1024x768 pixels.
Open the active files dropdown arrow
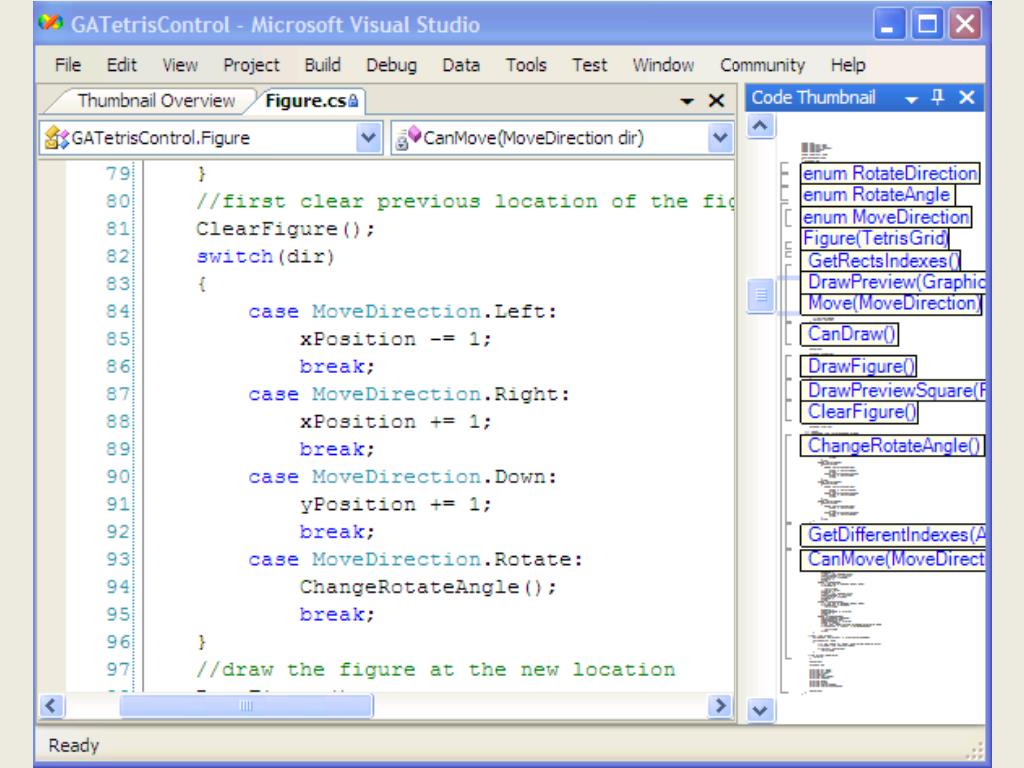click(686, 101)
